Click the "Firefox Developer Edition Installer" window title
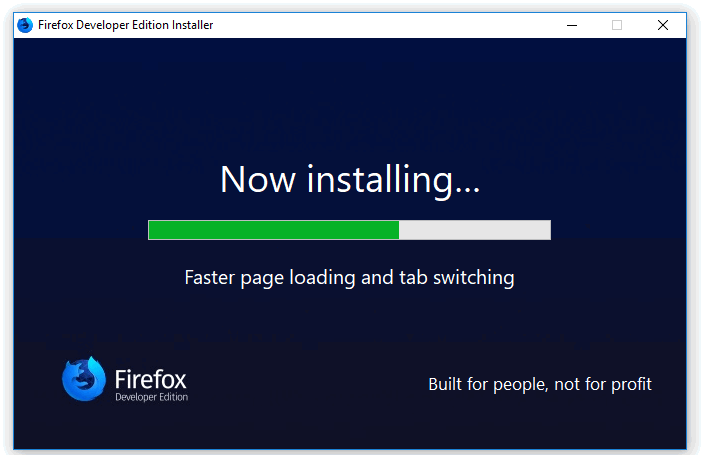Viewport: 705px width, 455px height. click(125, 25)
